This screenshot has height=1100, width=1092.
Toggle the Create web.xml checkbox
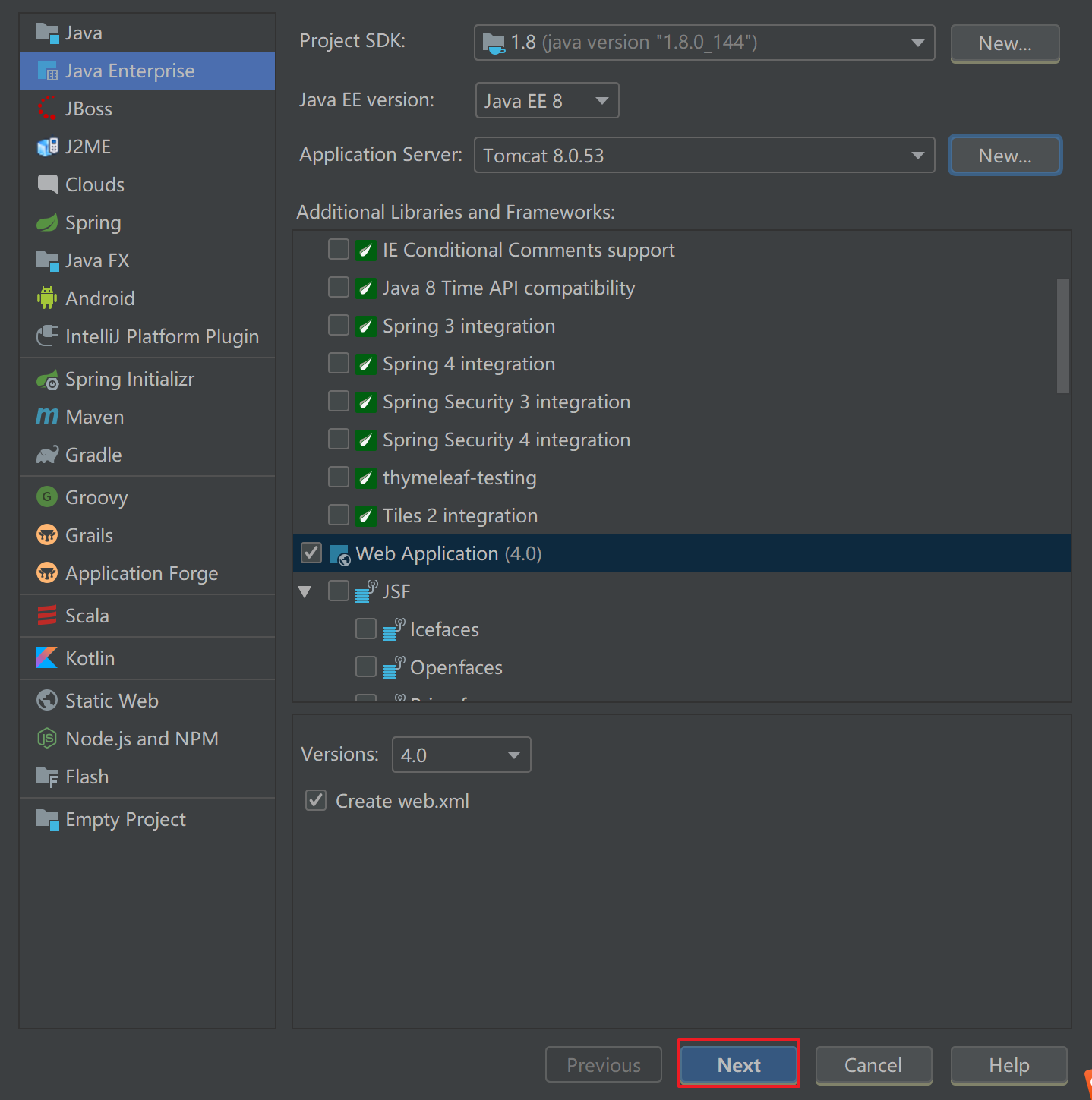click(x=316, y=800)
